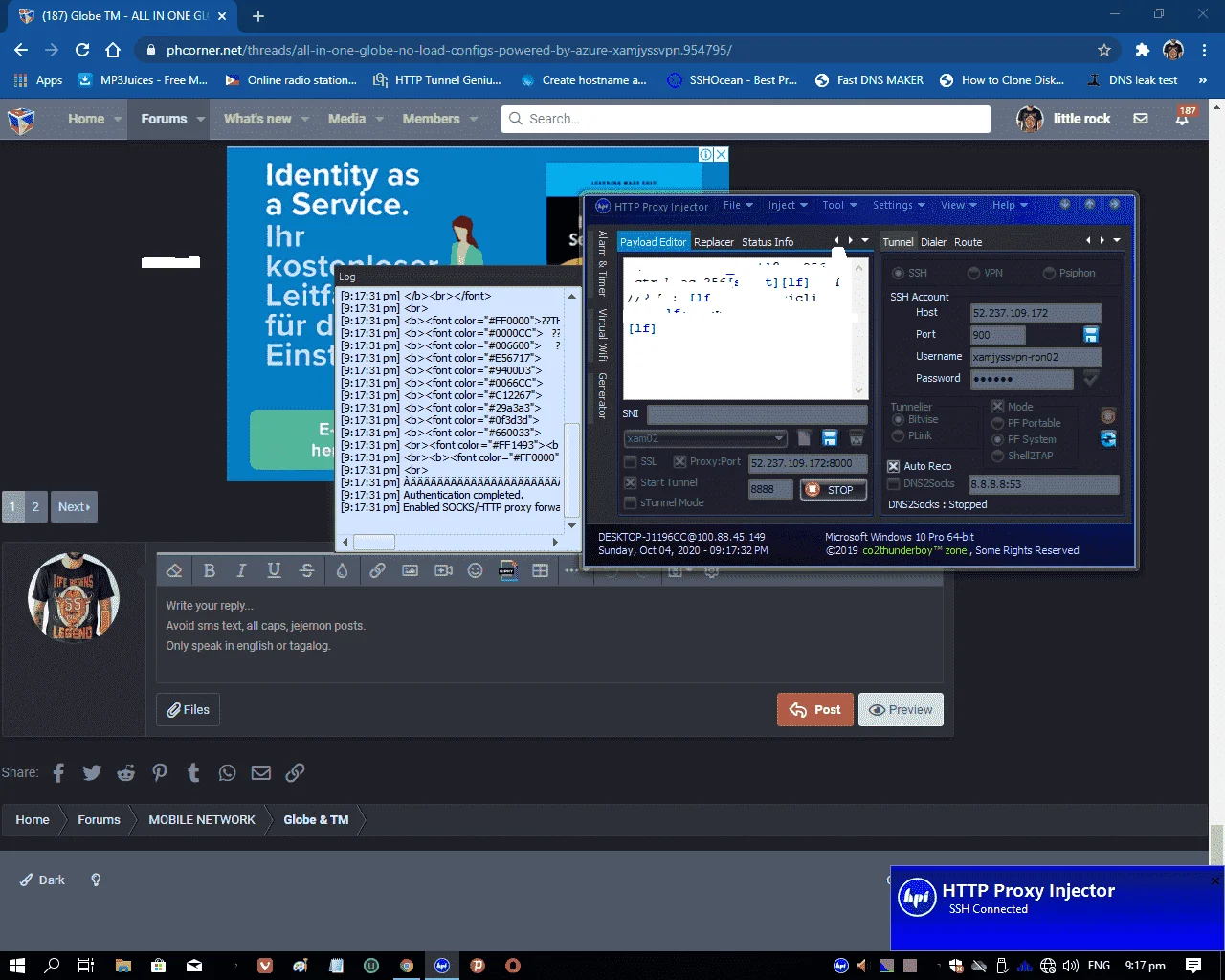
Task: Bookmark this page with the star icon
Action: [x=1104, y=50]
